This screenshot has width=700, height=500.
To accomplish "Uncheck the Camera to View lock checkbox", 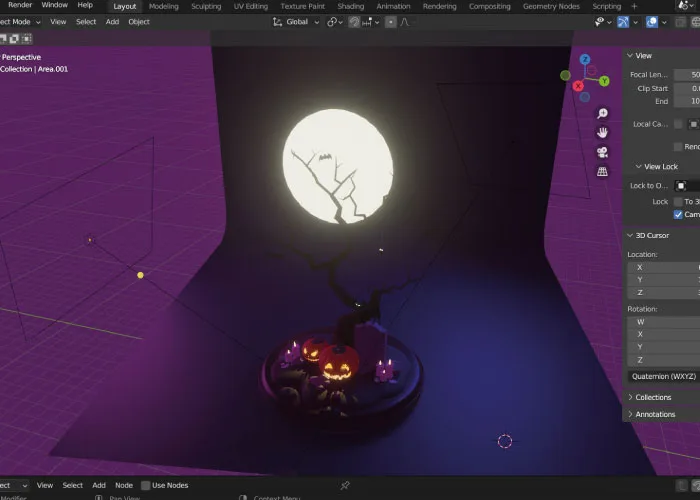I will click(678, 215).
